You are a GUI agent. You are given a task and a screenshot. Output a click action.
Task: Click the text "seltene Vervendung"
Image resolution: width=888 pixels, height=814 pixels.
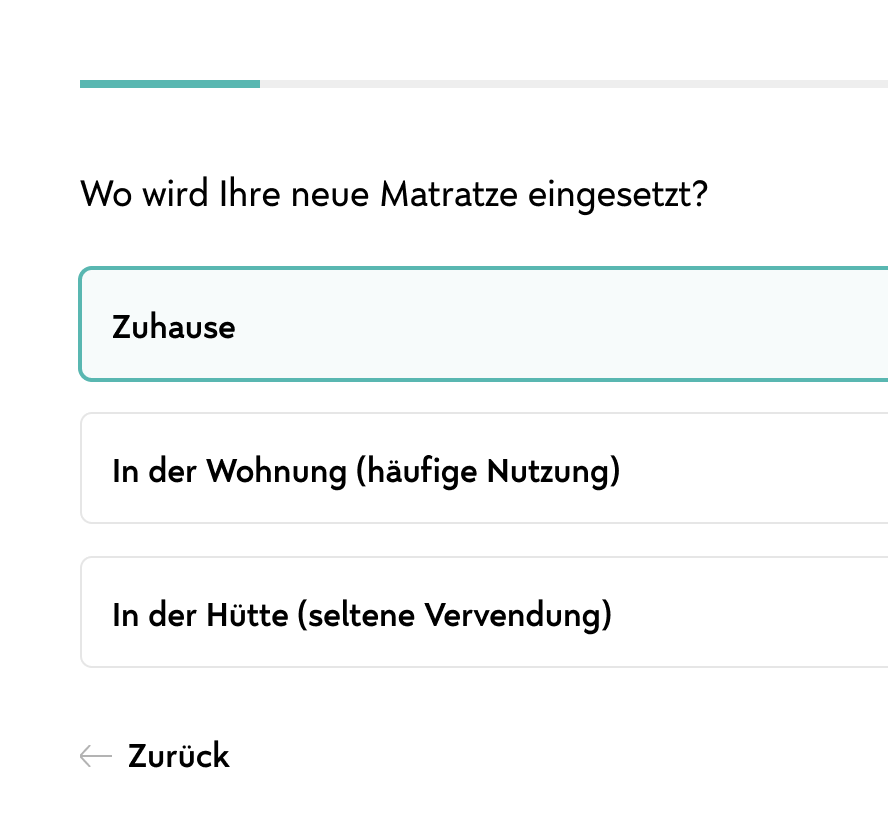(455, 615)
